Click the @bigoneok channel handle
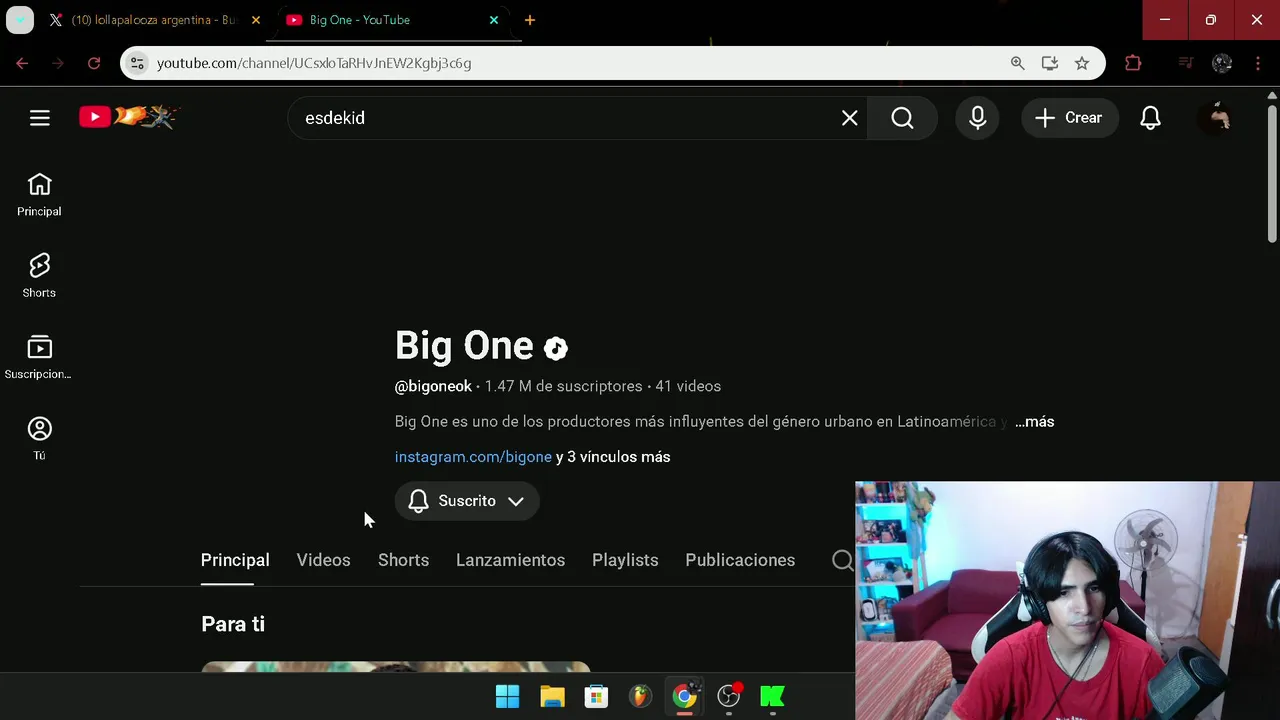The height and width of the screenshot is (720, 1280). 433,386
